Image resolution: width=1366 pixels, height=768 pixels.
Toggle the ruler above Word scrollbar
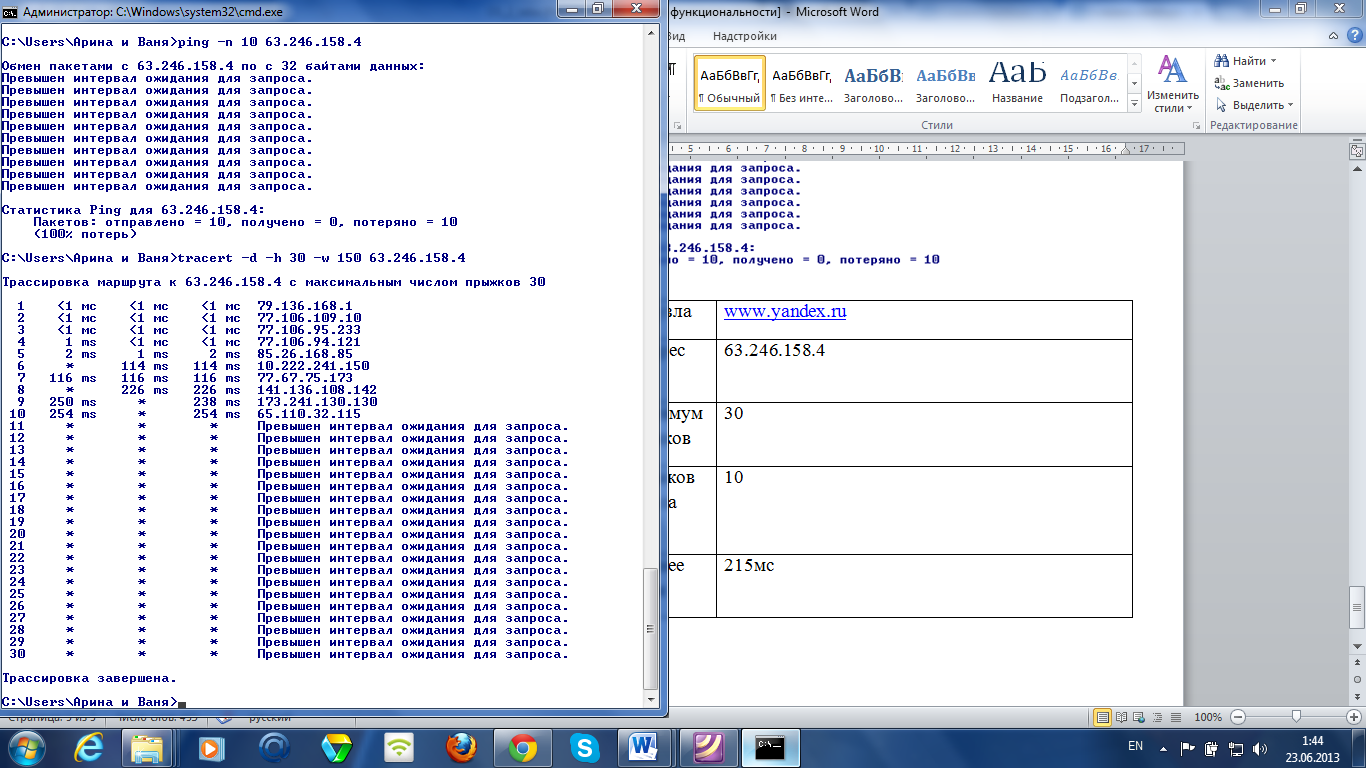pos(1357,151)
